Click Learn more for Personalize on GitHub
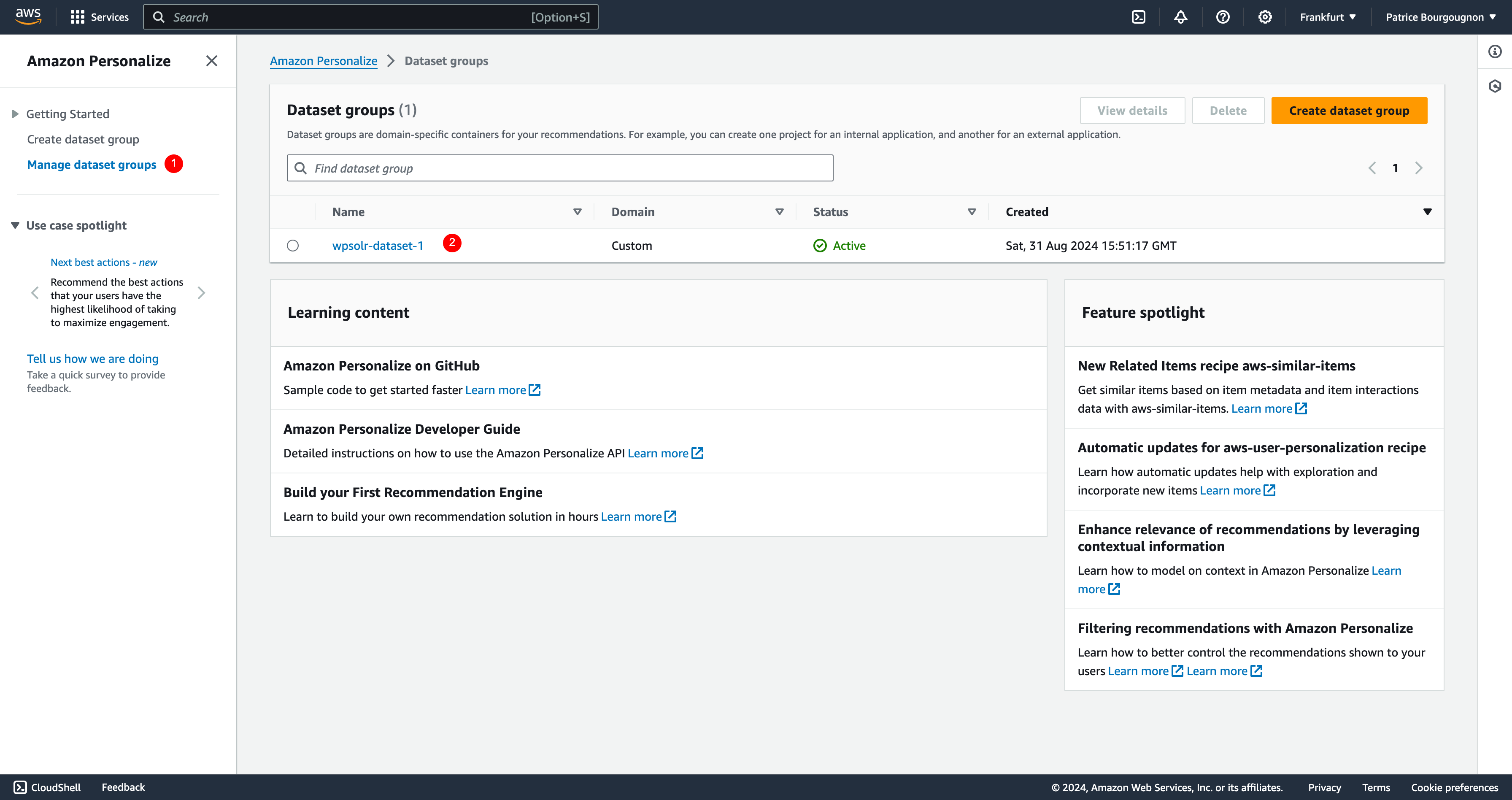The height and width of the screenshot is (800, 1512). pyautogui.click(x=495, y=390)
